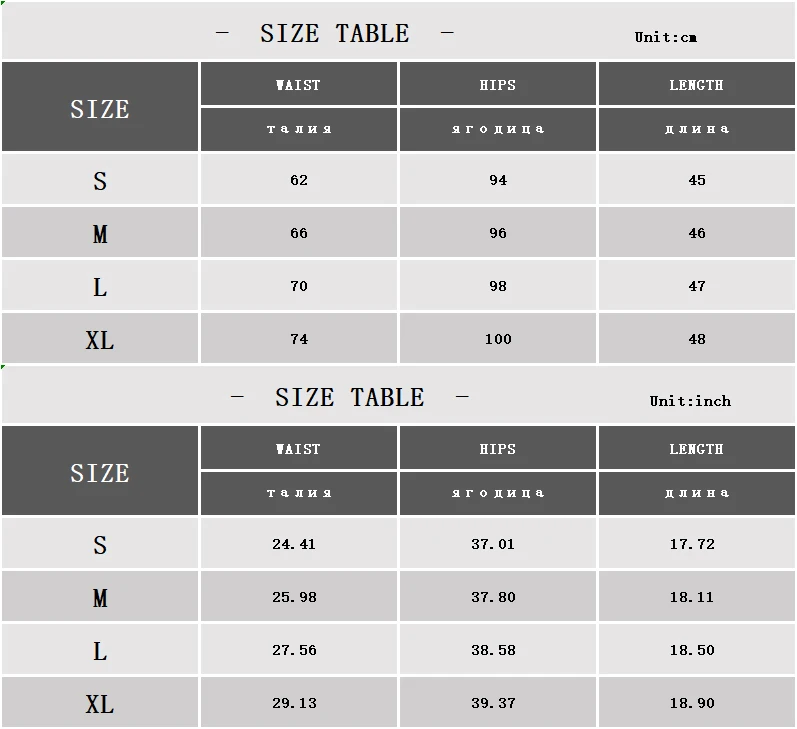Click hips value 39.37 in inch table
Screen dimensions: 797x729
tap(493, 703)
